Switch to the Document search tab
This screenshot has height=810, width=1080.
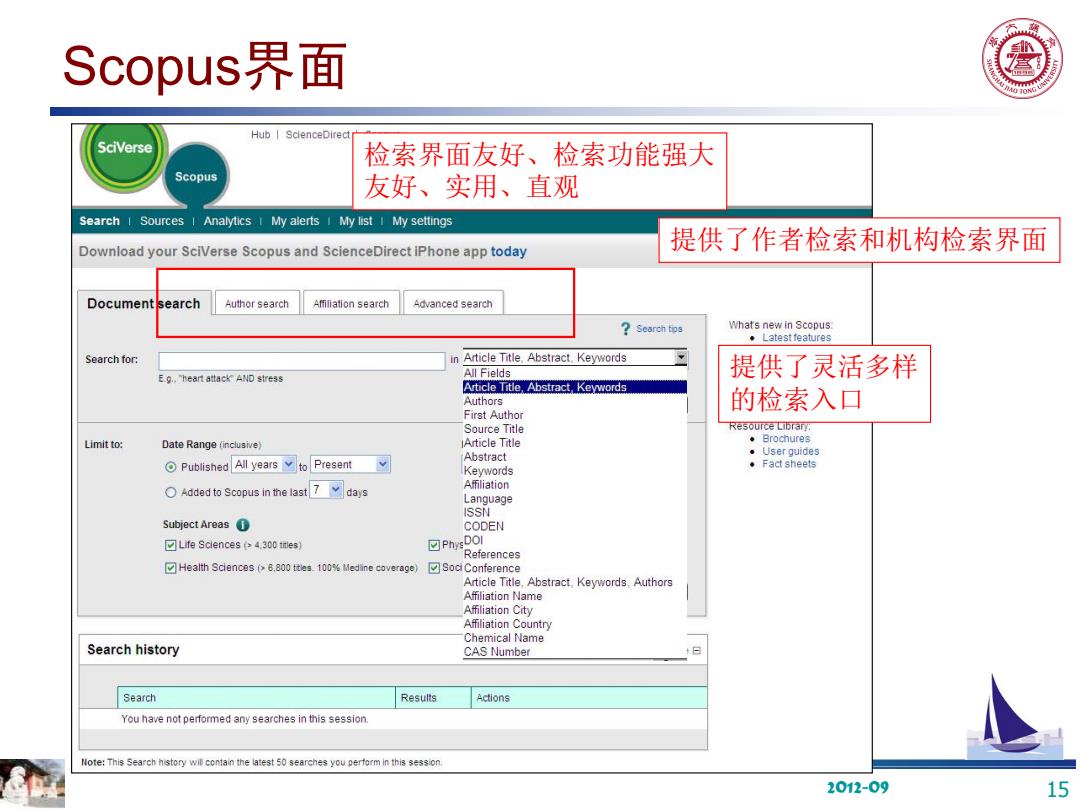click(143, 304)
